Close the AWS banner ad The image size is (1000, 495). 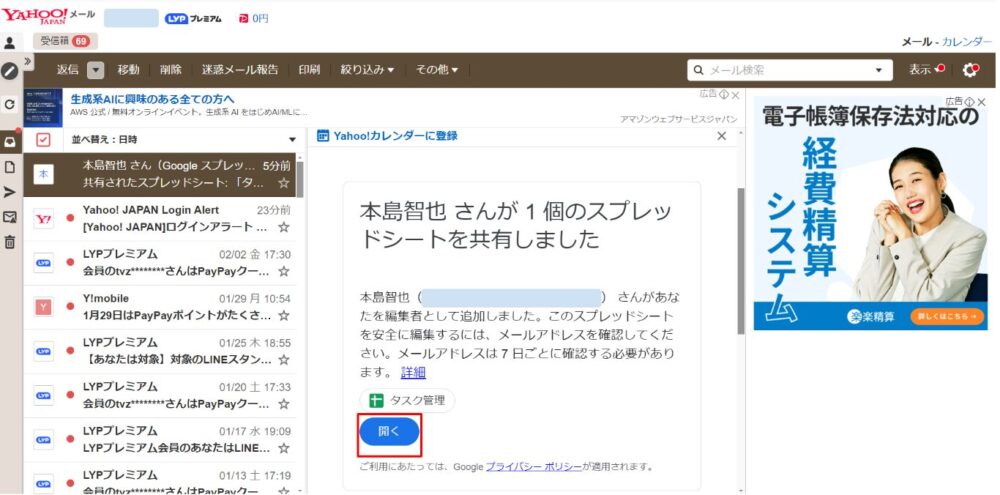click(735, 94)
